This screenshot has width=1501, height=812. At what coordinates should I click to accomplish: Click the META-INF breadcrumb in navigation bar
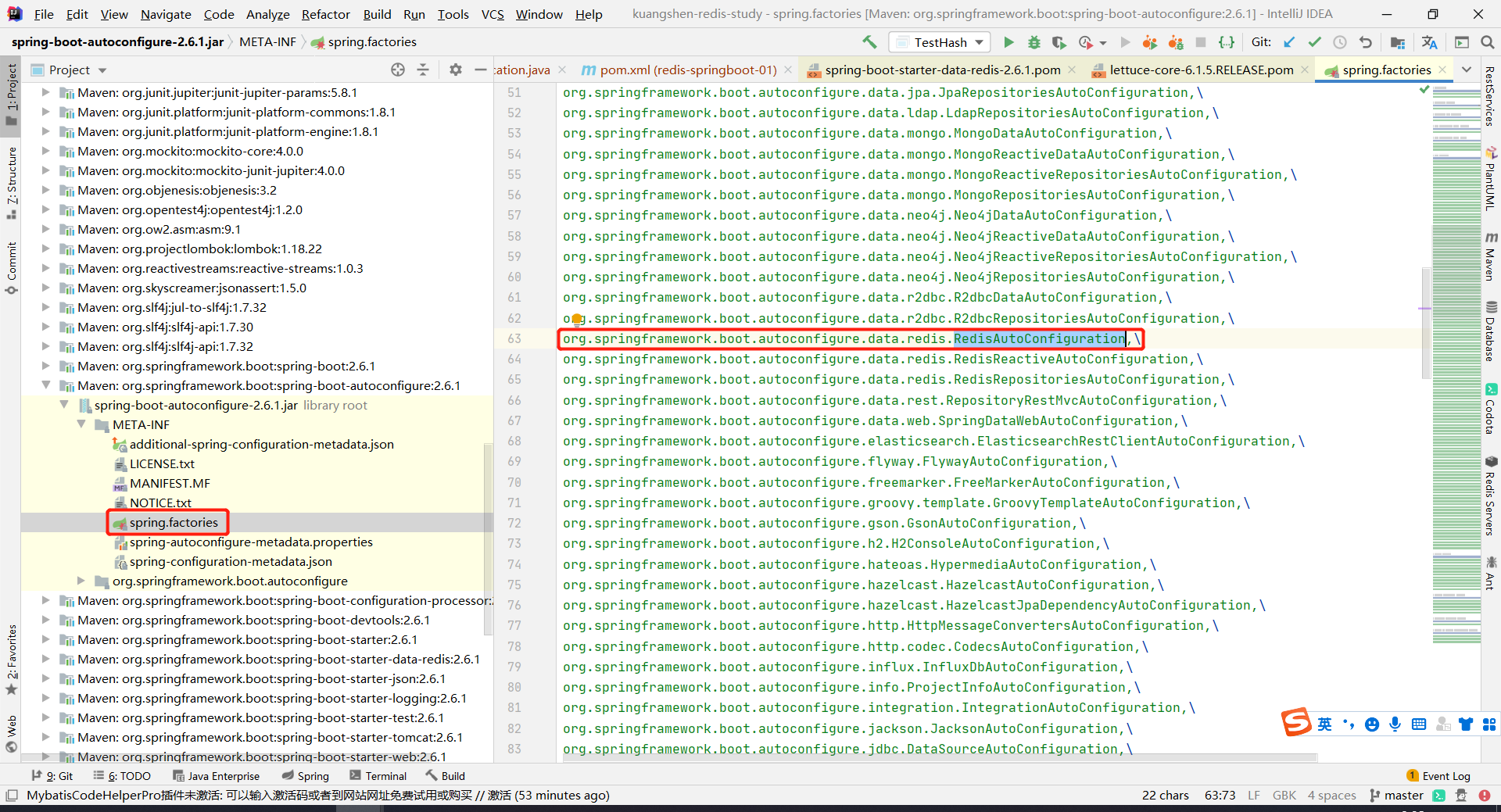(x=267, y=42)
